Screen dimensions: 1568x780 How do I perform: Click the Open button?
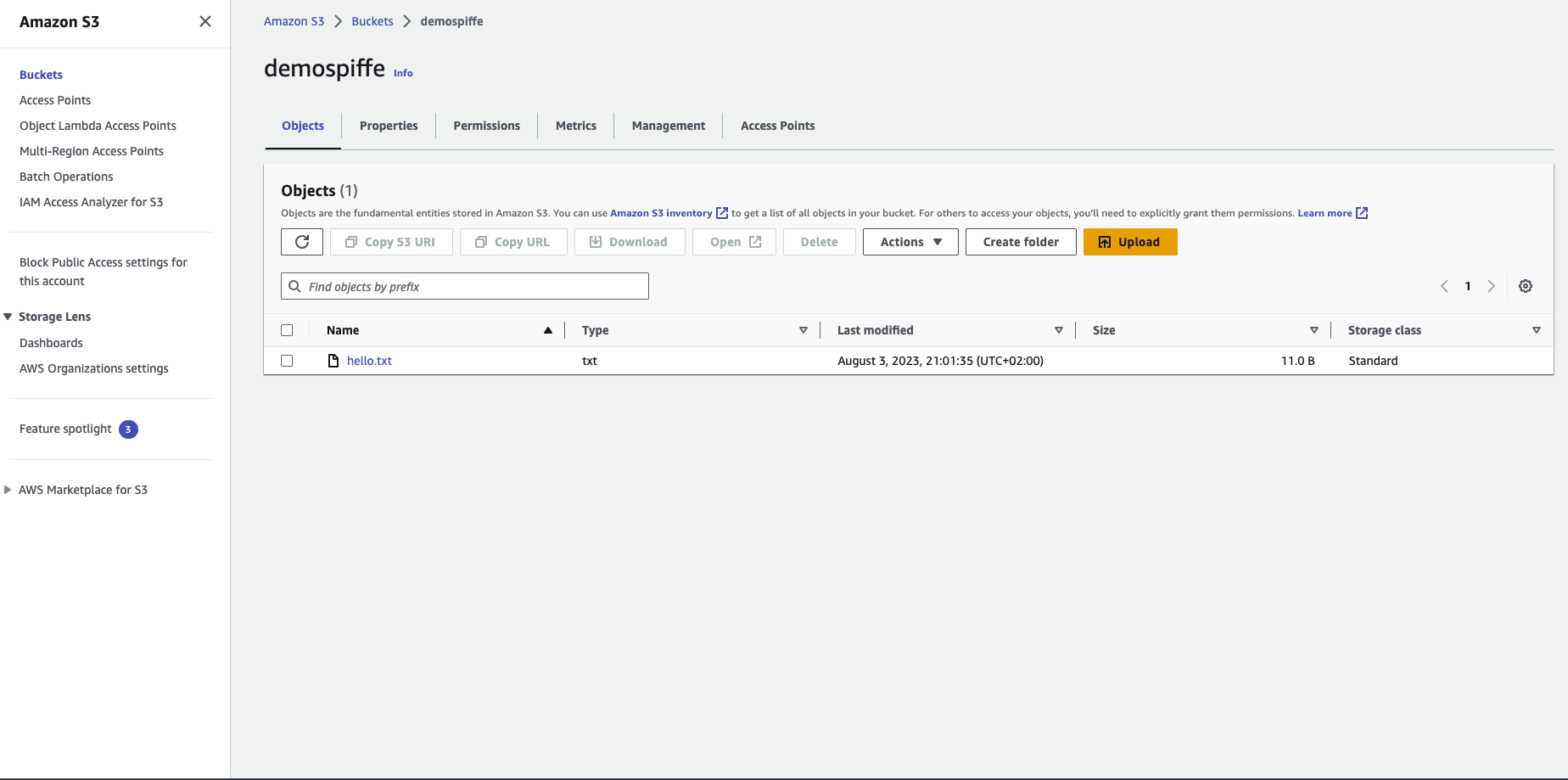pyautogui.click(x=734, y=242)
